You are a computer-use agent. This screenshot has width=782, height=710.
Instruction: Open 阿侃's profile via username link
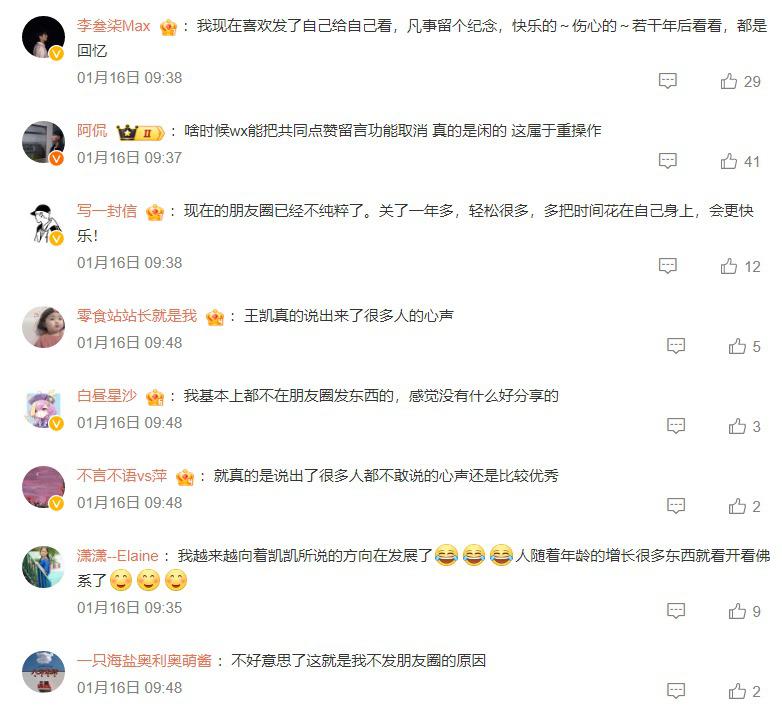click(92, 131)
